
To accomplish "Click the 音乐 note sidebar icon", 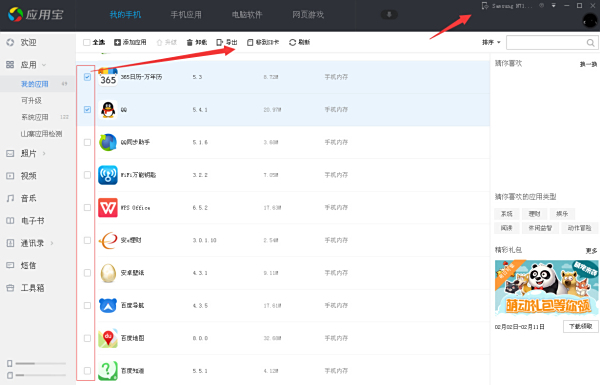I will tap(10, 198).
